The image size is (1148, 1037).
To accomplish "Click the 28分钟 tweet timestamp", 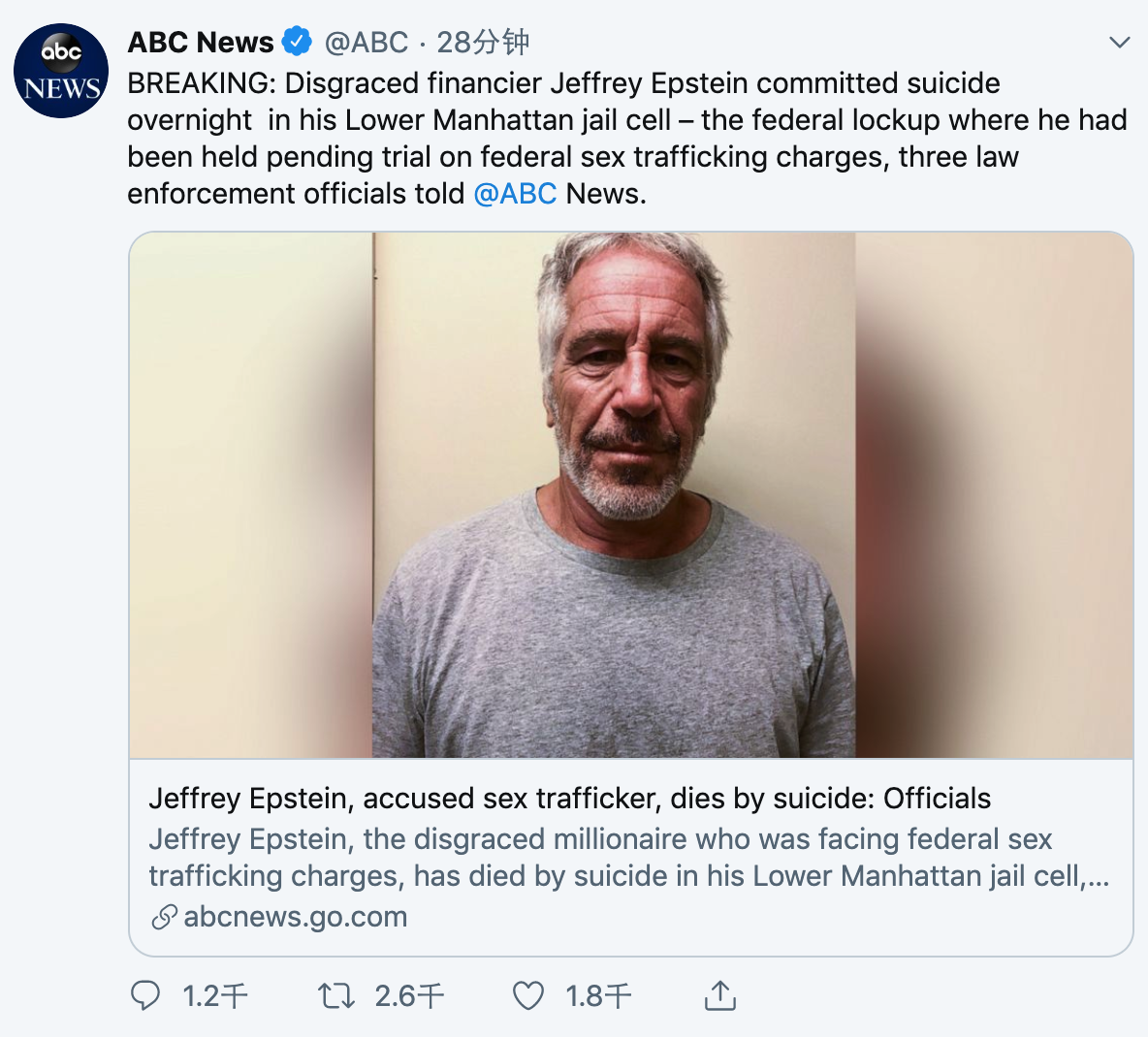I will (x=483, y=42).
